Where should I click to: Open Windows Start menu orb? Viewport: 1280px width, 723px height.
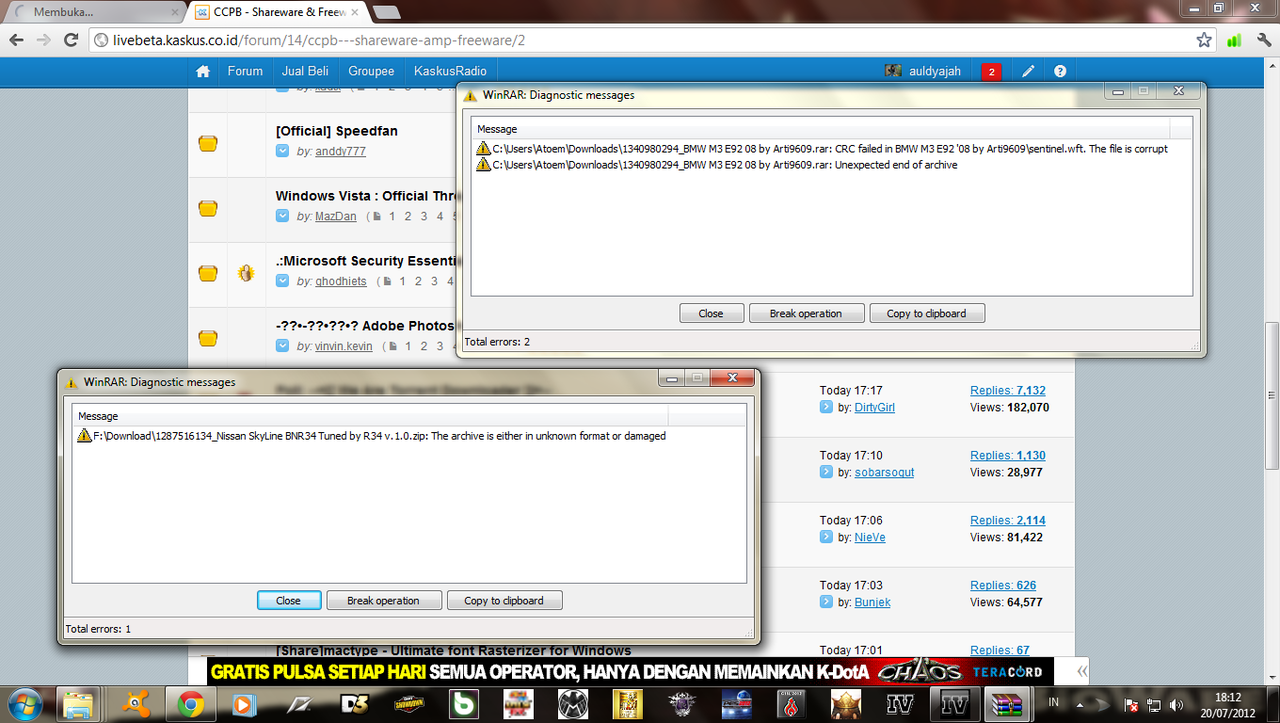pyautogui.click(x=26, y=704)
